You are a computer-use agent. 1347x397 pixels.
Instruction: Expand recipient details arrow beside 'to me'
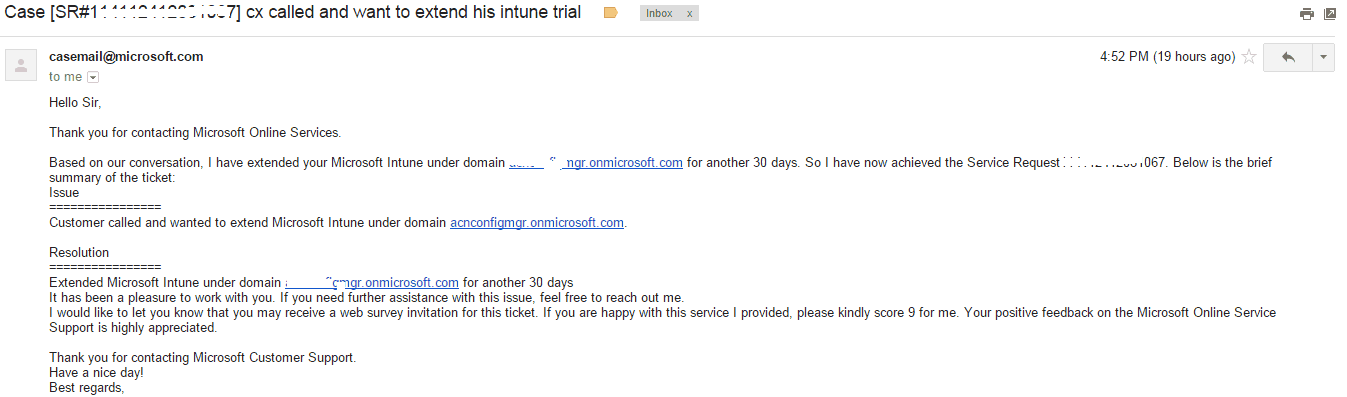coord(93,77)
